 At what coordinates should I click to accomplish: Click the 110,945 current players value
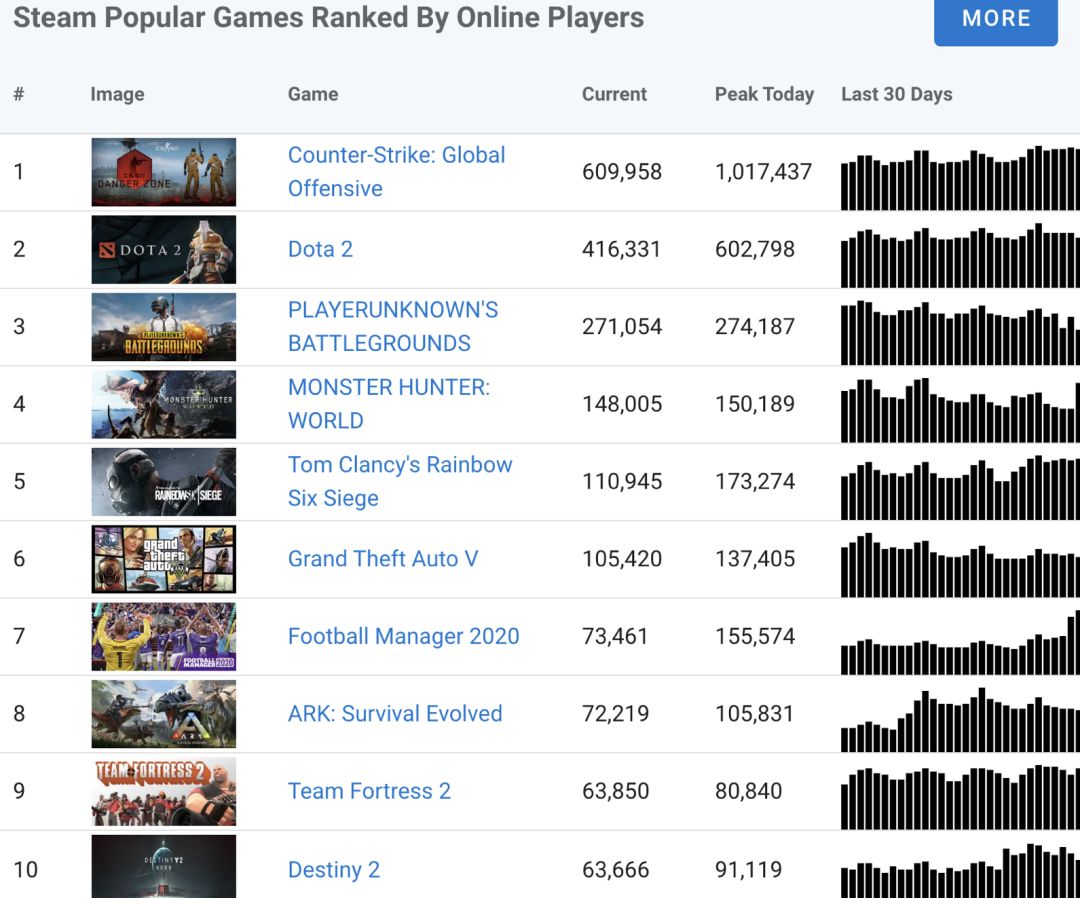coord(622,481)
